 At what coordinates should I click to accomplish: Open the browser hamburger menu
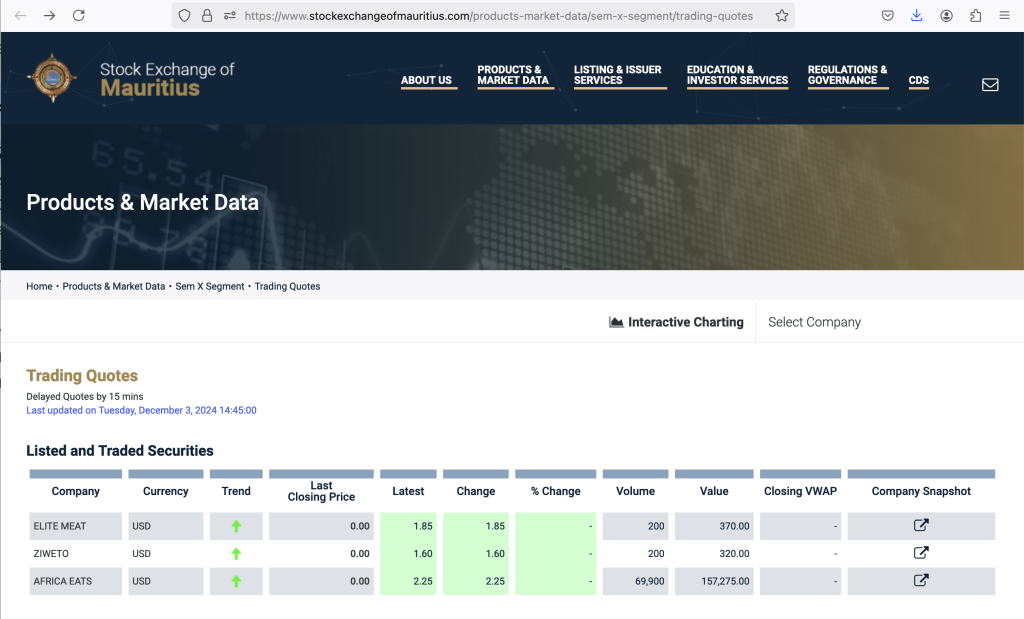click(1004, 16)
